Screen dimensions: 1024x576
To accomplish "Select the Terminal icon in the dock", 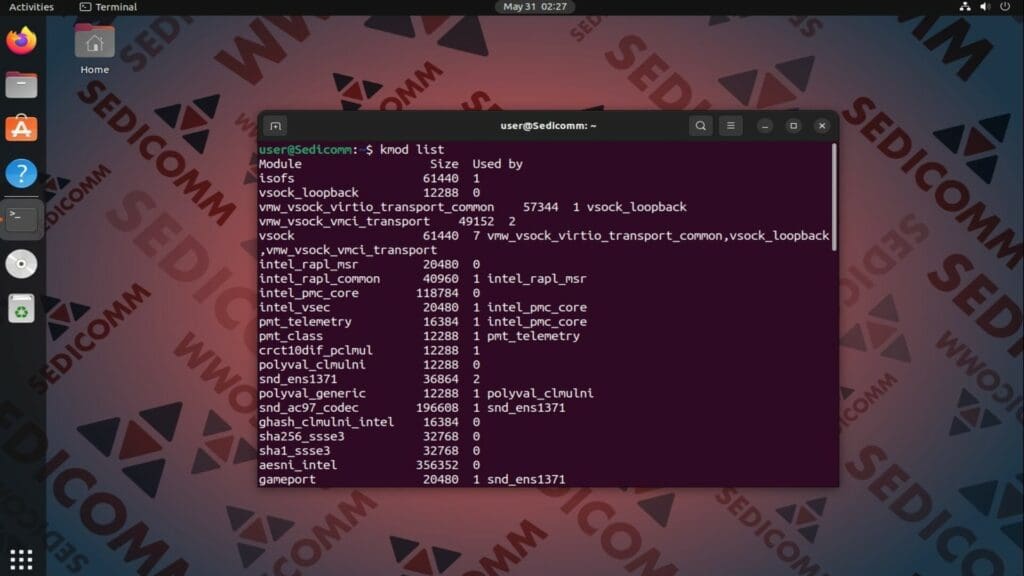I will click(22, 219).
